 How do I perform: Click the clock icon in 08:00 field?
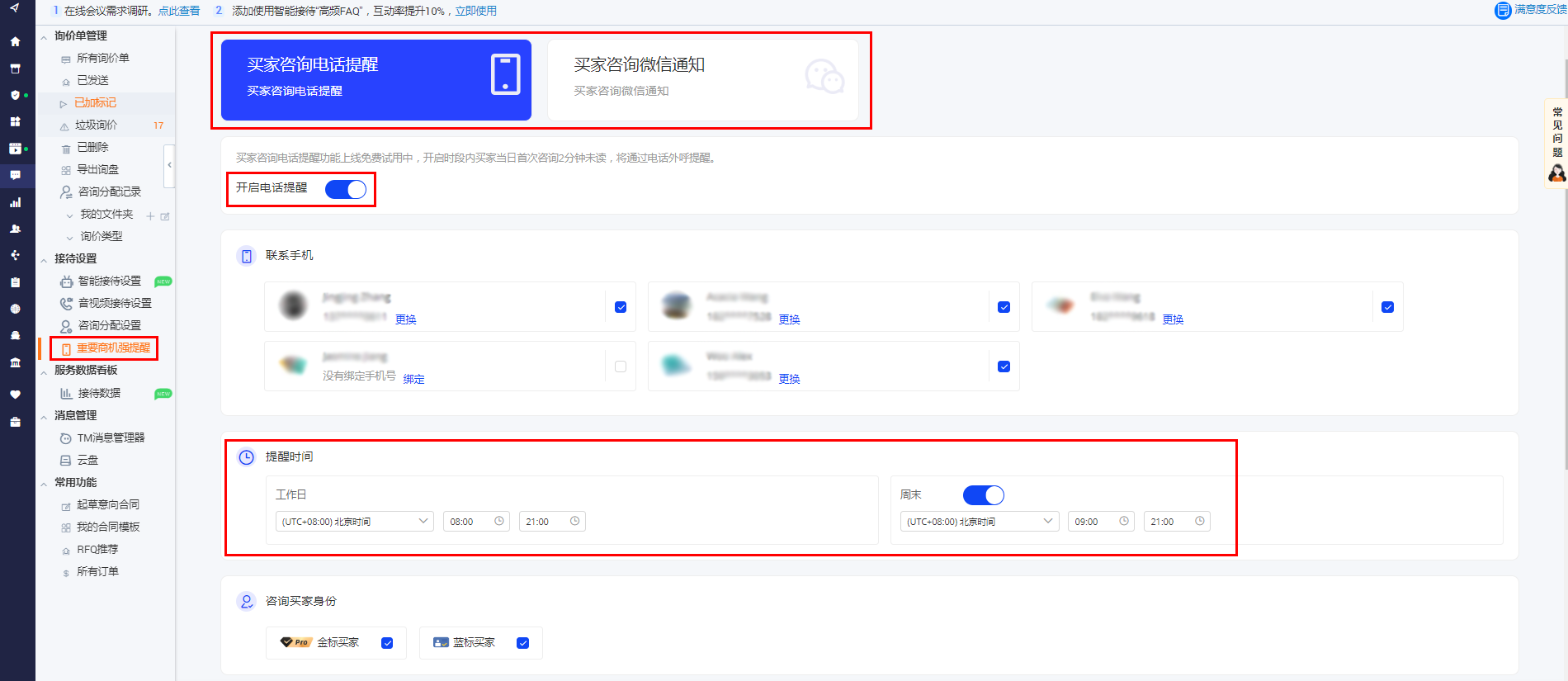point(499,521)
